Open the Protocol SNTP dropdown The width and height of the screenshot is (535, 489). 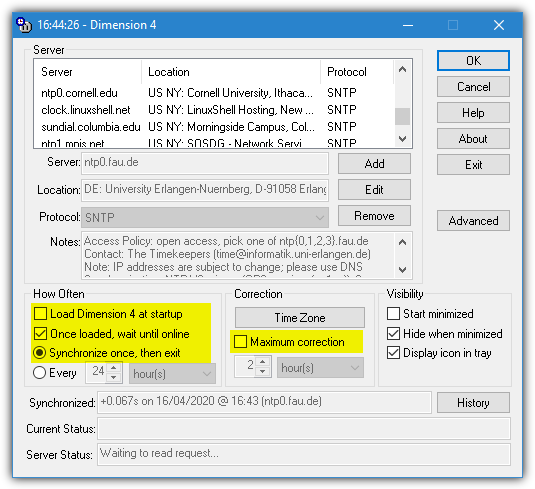click(x=205, y=217)
